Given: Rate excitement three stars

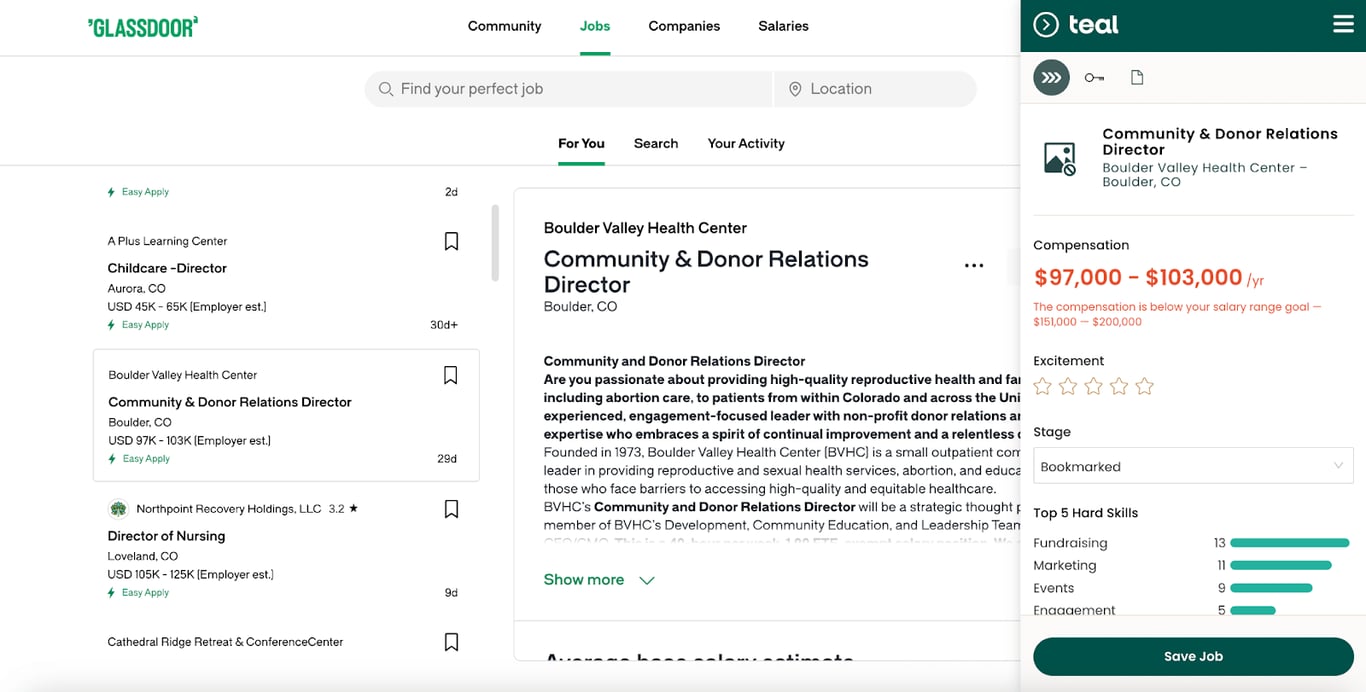Looking at the screenshot, I should point(1094,386).
